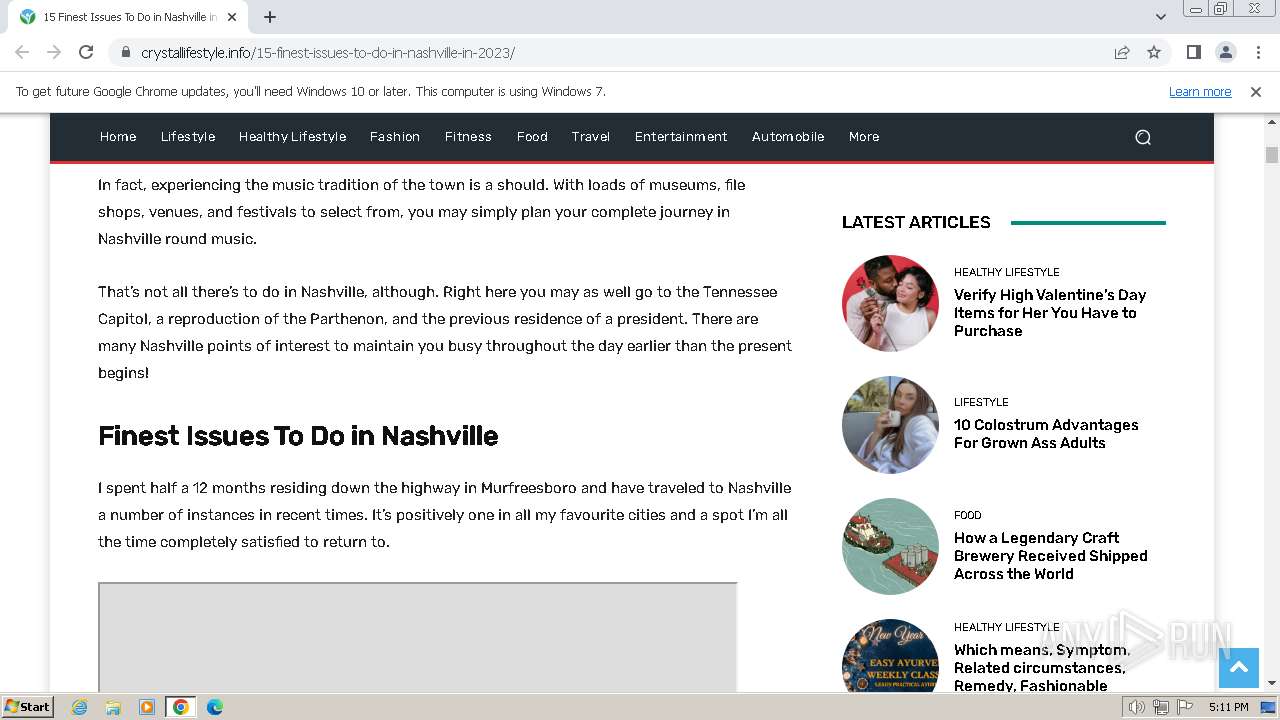Click the back-to-top arrow button
The width and height of the screenshot is (1280, 720).
click(x=1238, y=667)
